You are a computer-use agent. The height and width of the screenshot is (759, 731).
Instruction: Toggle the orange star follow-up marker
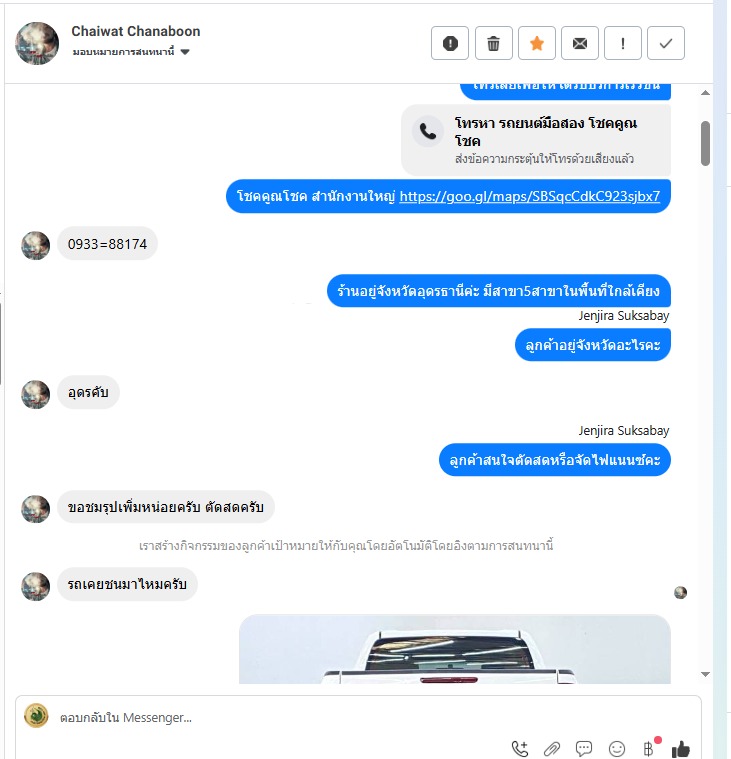coord(536,44)
